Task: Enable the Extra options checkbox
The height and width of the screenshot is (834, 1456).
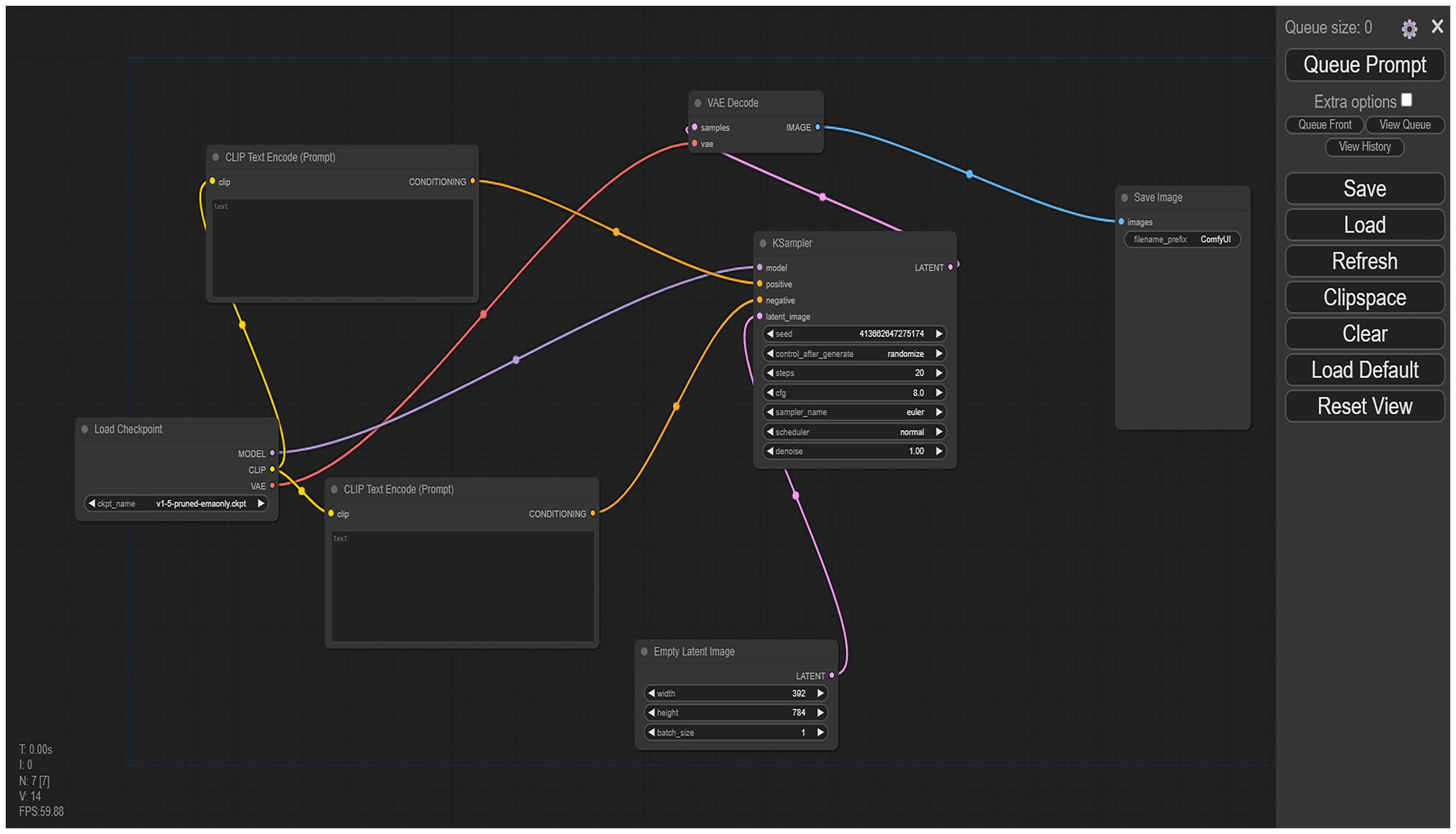Action: (x=1406, y=100)
